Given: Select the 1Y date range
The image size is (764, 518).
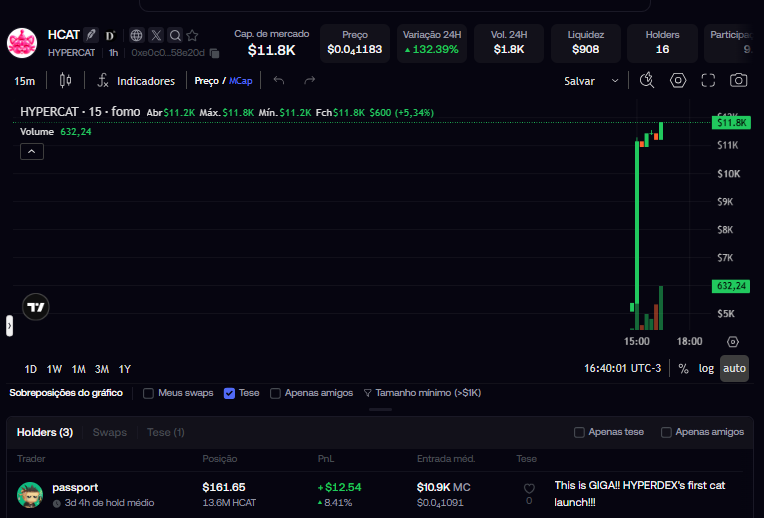Looking at the screenshot, I should coord(125,369).
